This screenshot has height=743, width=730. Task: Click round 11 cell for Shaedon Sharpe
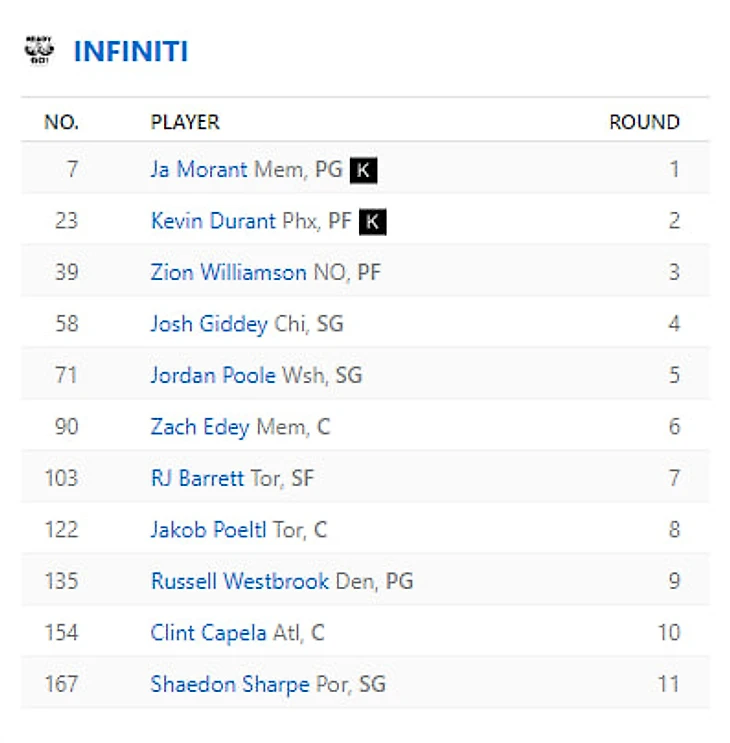pyautogui.click(x=668, y=684)
